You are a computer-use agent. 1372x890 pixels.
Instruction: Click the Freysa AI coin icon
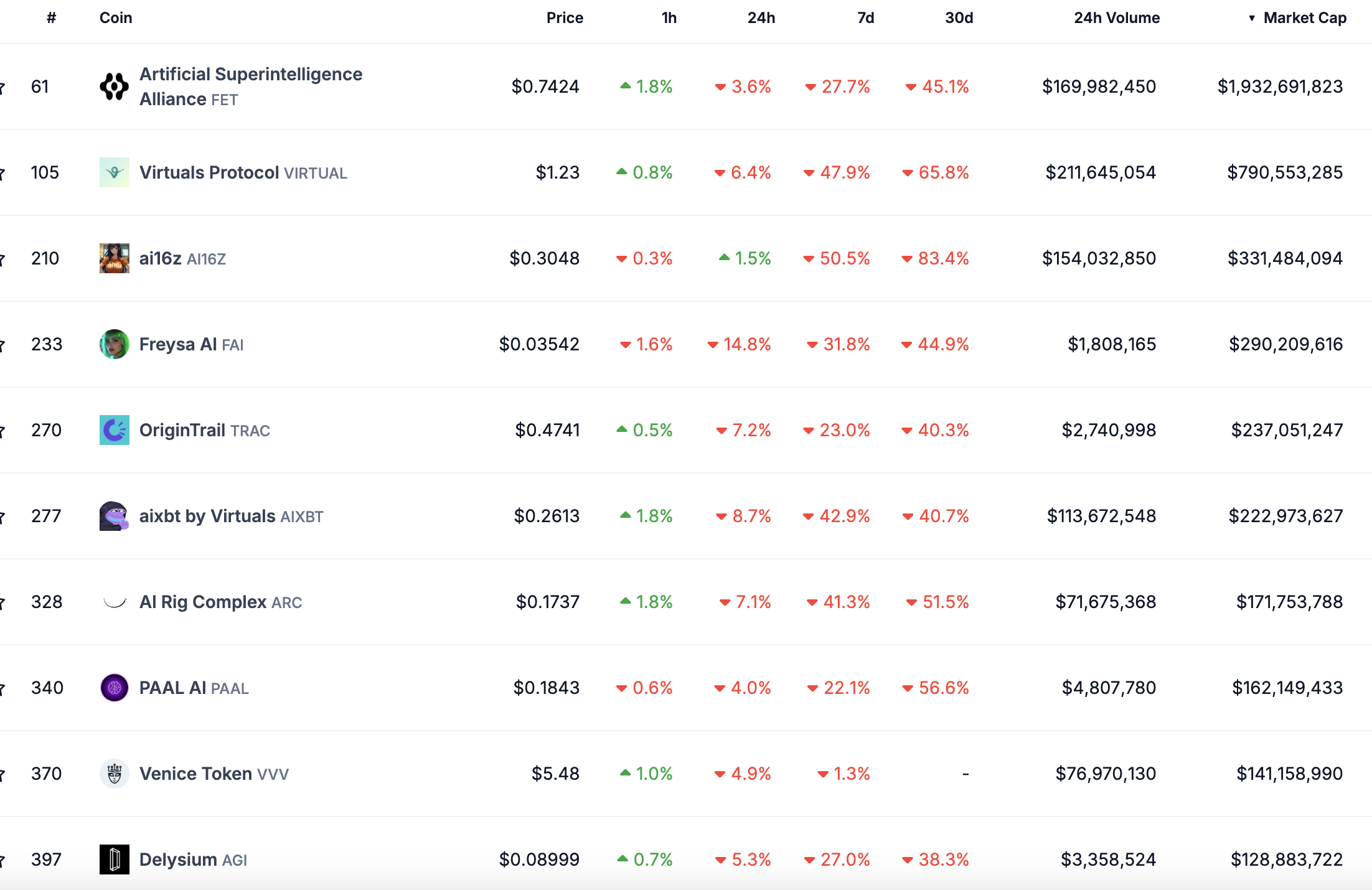(114, 344)
